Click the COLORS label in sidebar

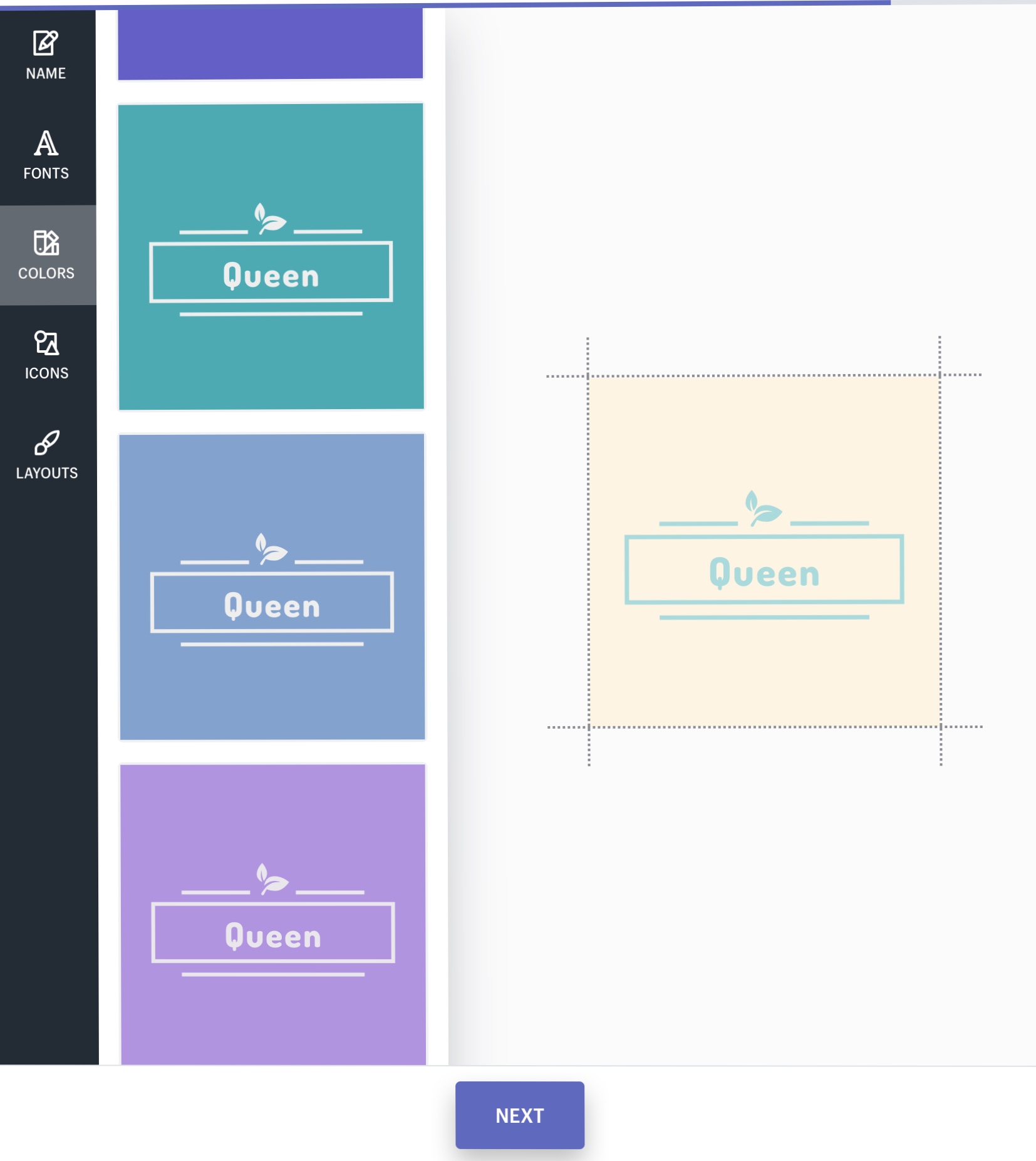[x=46, y=273]
